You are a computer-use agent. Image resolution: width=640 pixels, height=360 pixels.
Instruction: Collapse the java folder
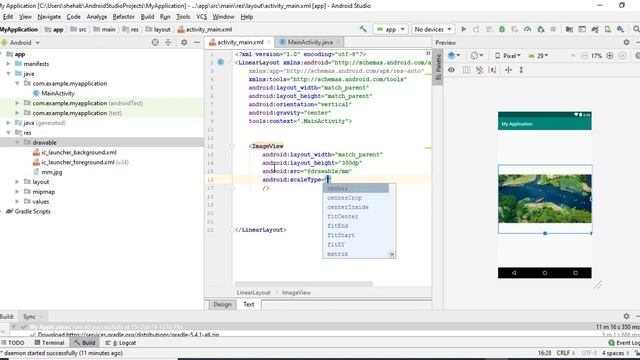8,73
